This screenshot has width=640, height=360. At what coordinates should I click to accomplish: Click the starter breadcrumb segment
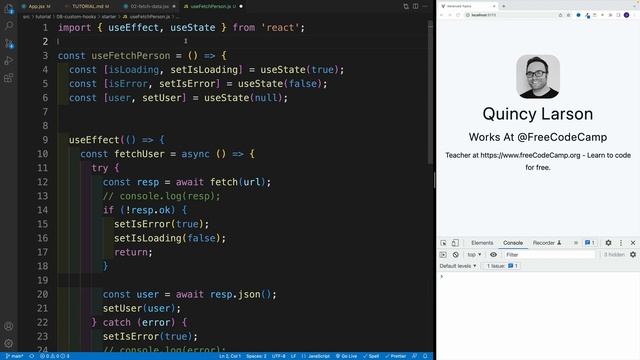click(x=109, y=17)
